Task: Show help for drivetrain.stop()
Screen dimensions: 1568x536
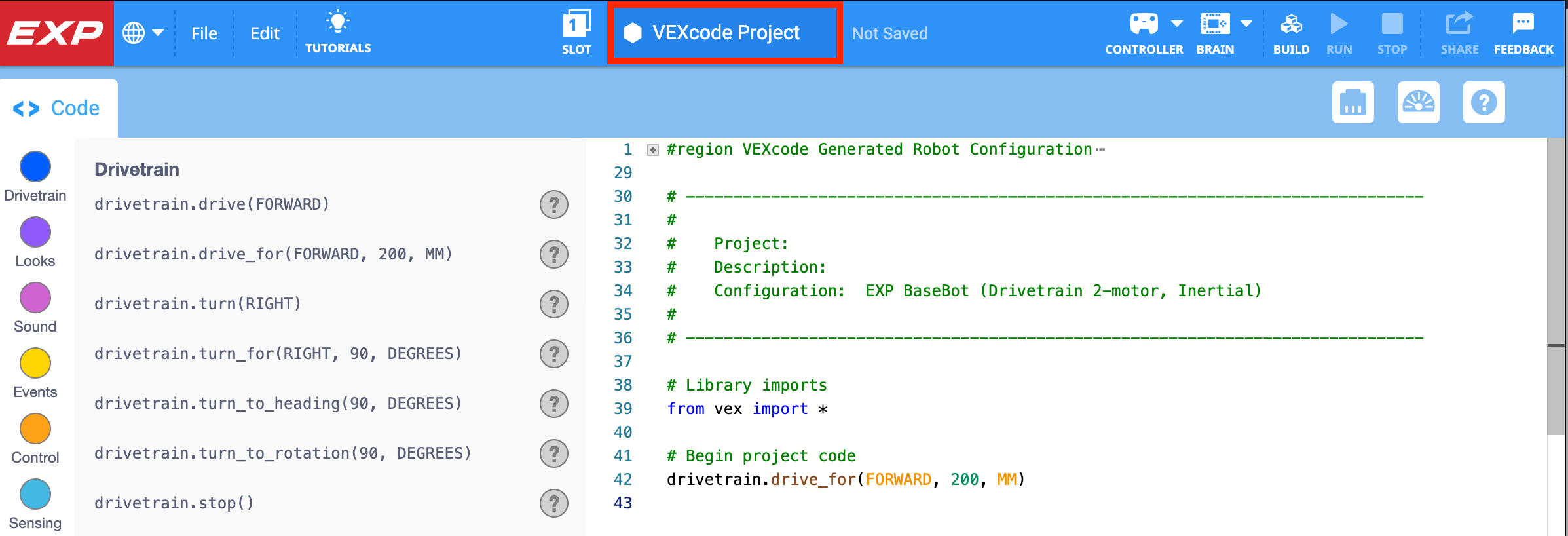Action: pyautogui.click(x=554, y=503)
